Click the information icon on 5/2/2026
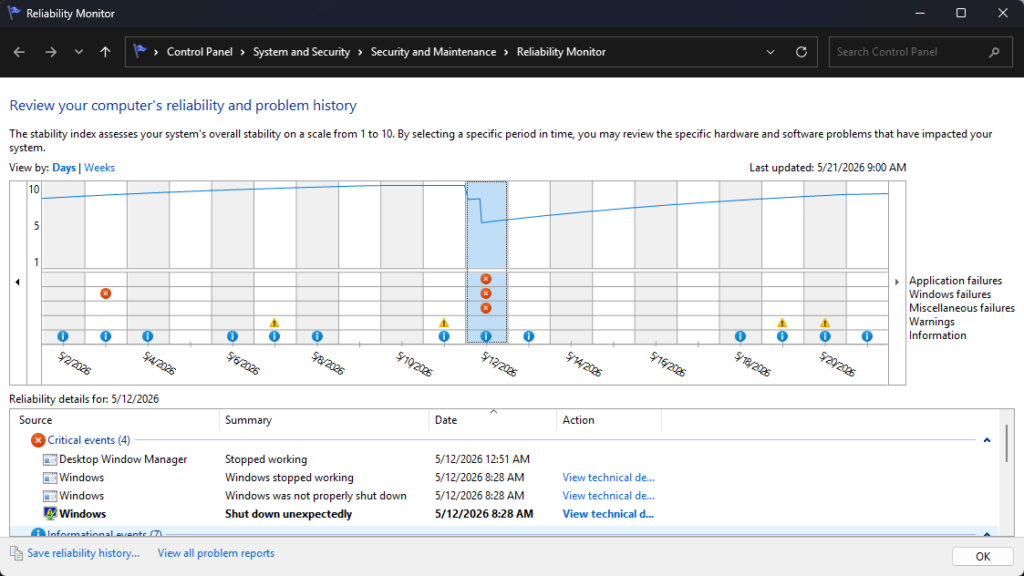1024x576 pixels. tap(63, 336)
